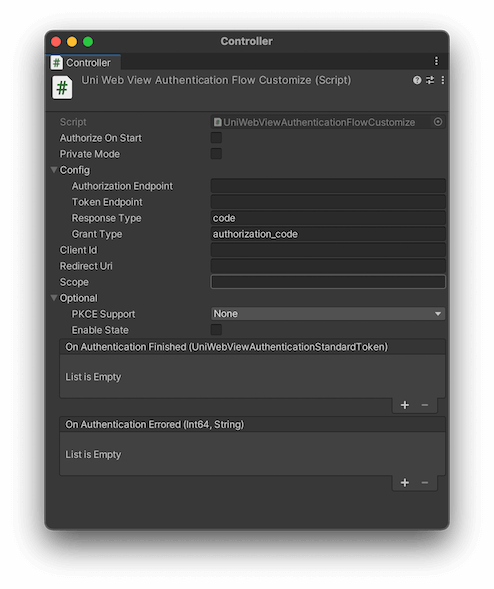Add listener to On Authentication Finished
Viewport: 494px width, 589px height.
click(x=405, y=405)
